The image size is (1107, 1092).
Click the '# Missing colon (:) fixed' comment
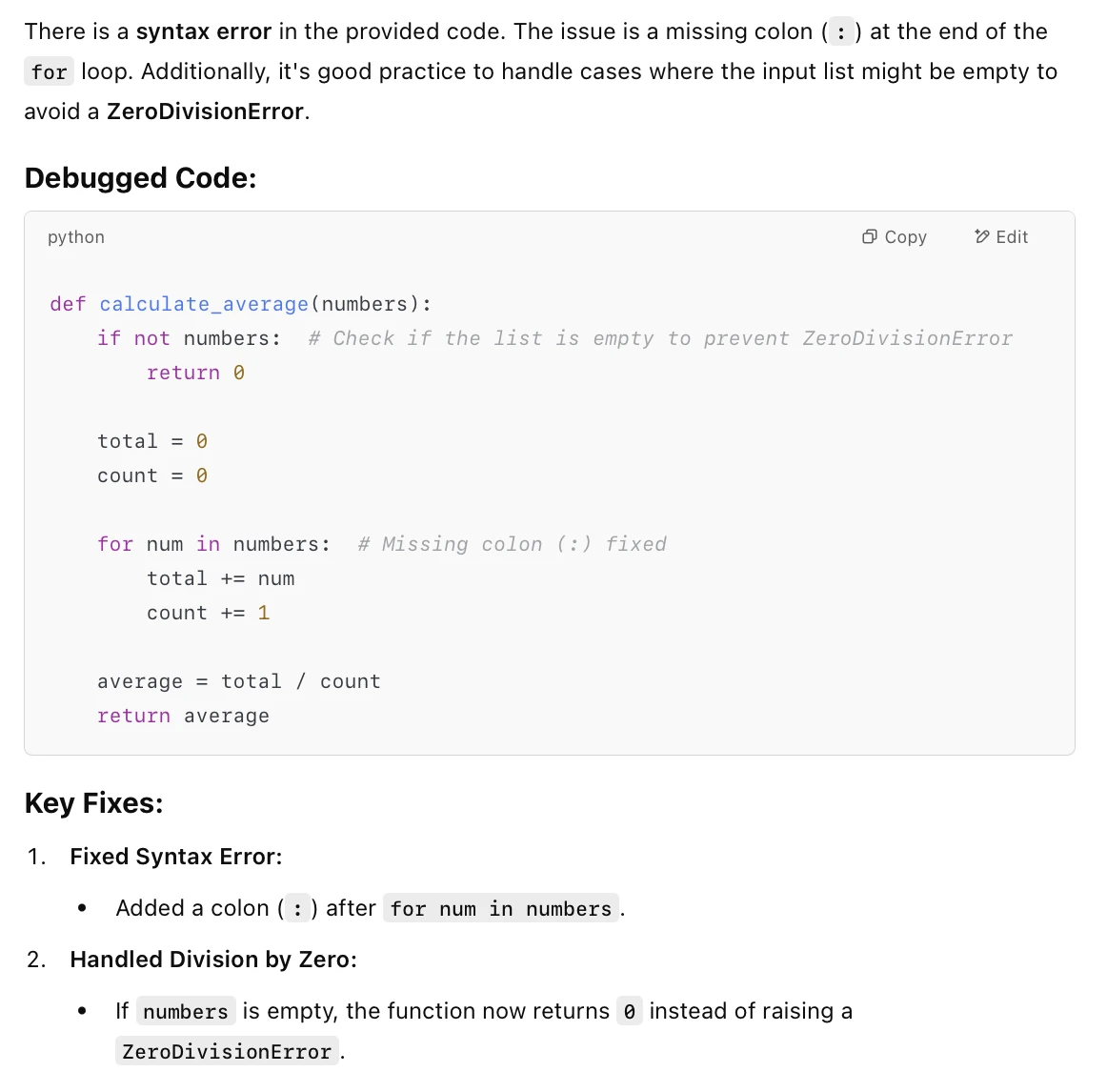512,544
